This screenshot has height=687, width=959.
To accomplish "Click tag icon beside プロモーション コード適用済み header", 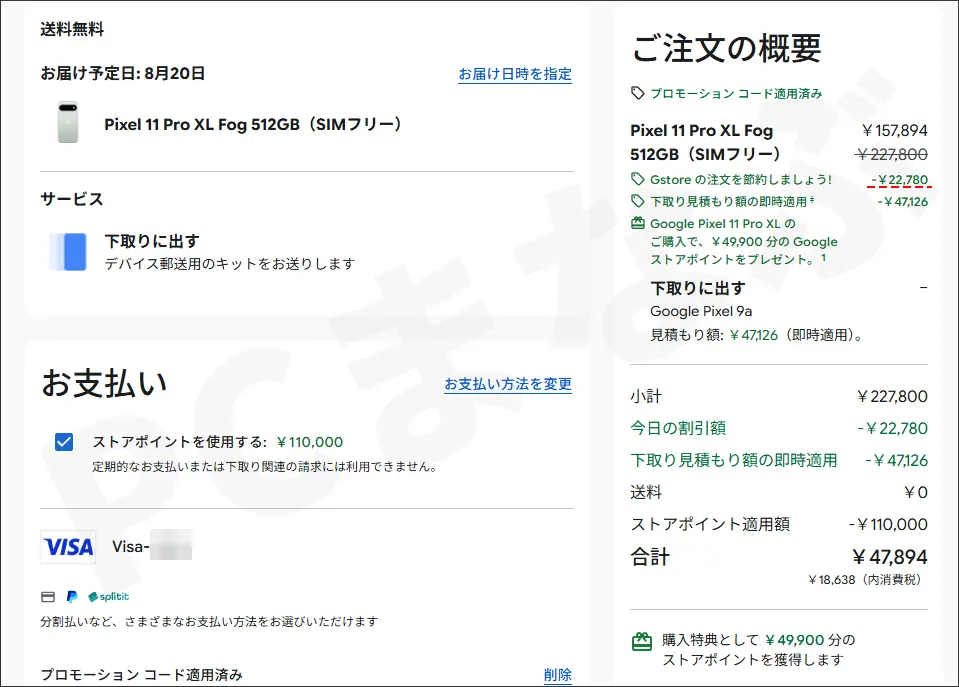I will tap(637, 93).
